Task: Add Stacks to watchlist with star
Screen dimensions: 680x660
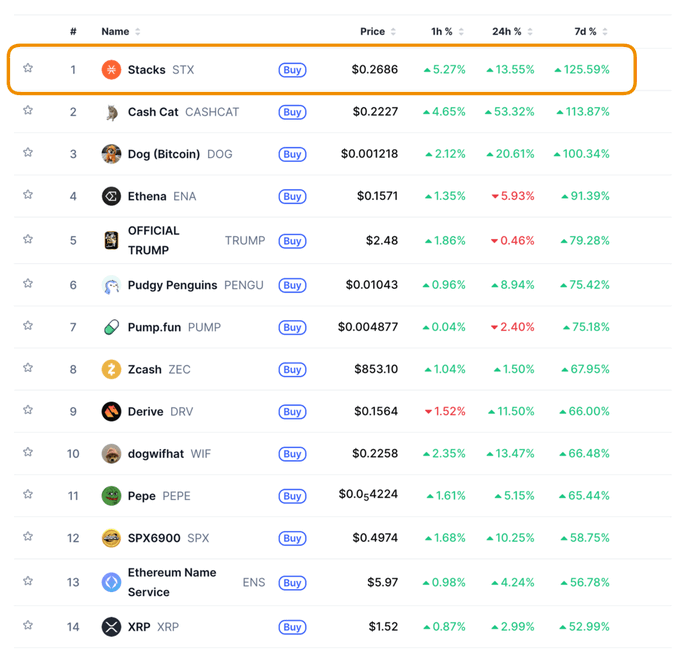Action: click(x=28, y=68)
